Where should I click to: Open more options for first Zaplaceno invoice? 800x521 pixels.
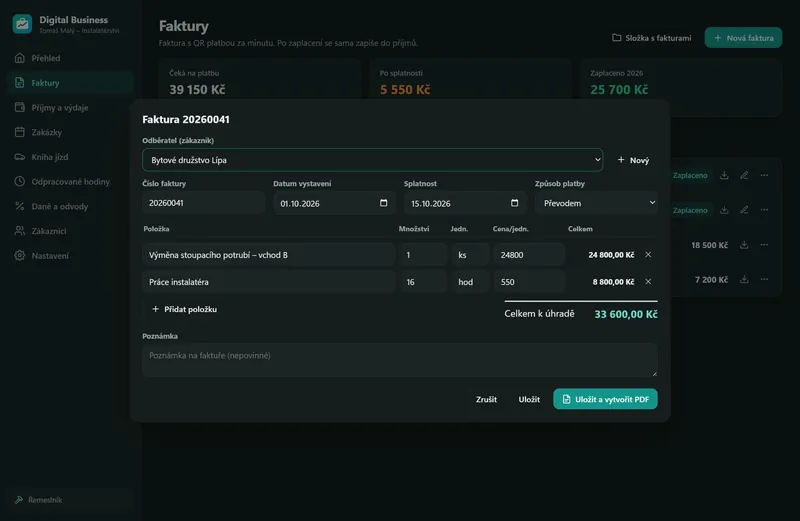point(764,175)
